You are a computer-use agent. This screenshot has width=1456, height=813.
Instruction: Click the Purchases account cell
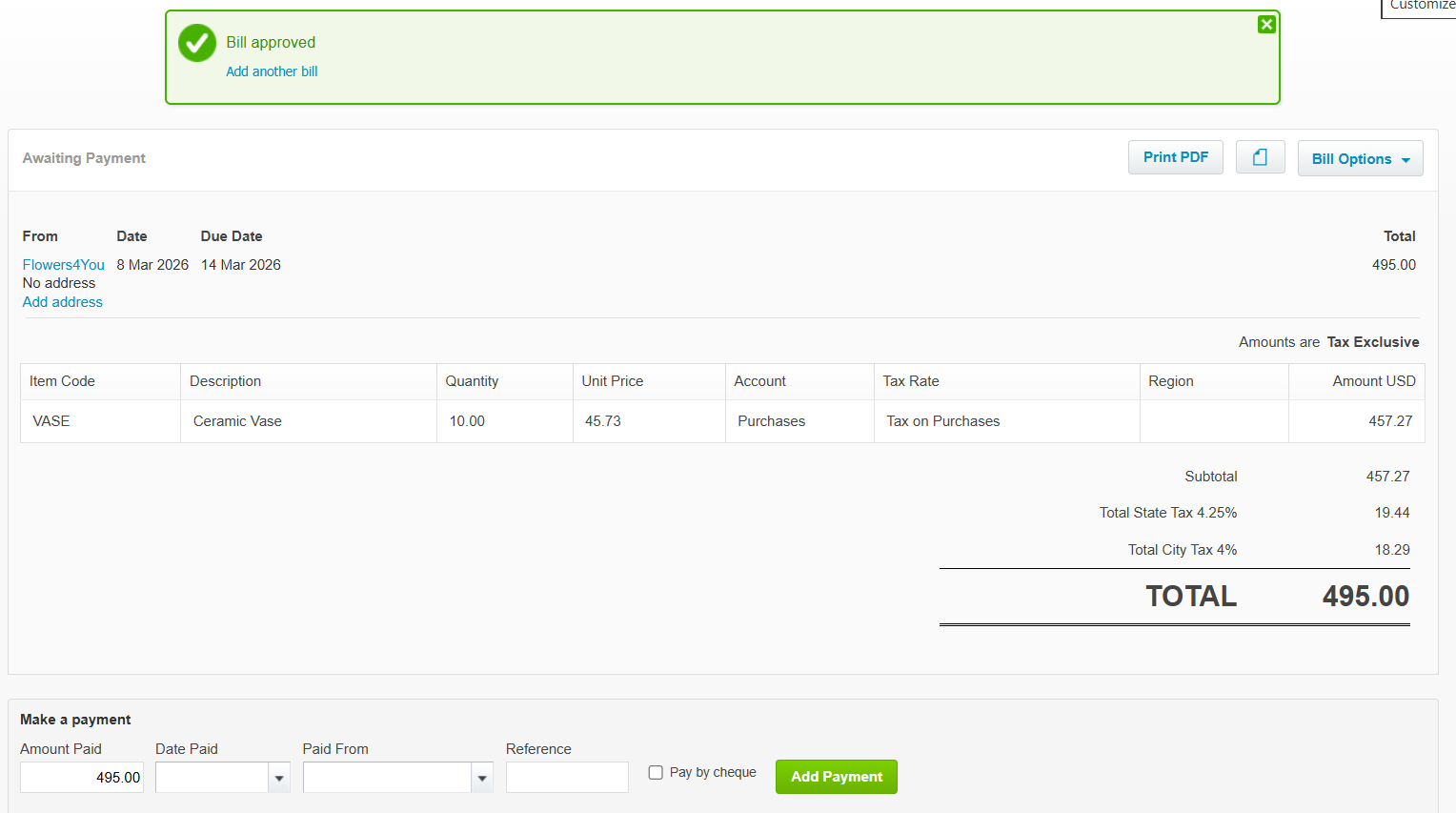(799, 421)
